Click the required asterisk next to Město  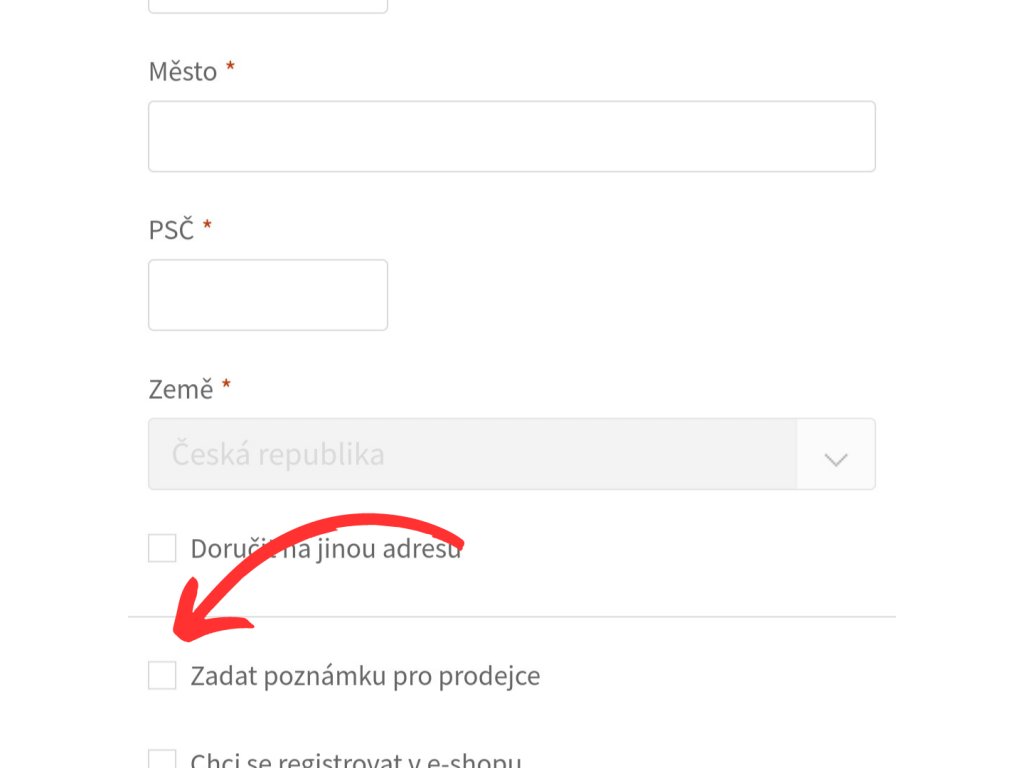[x=230, y=70]
